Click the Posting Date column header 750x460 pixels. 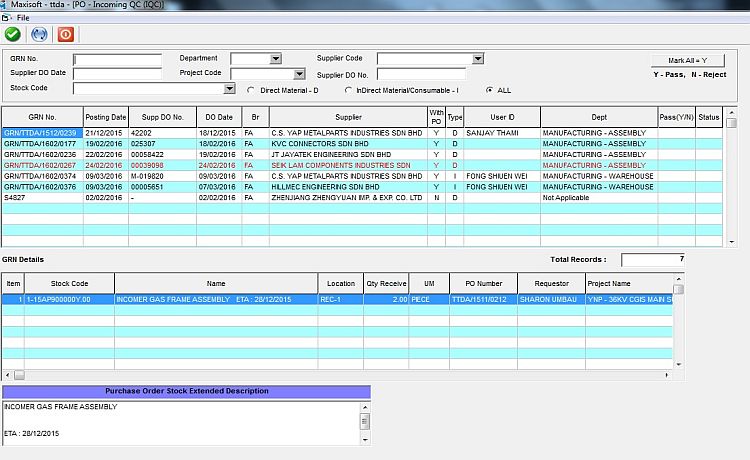pyautogui.click(x=106, y=117)
